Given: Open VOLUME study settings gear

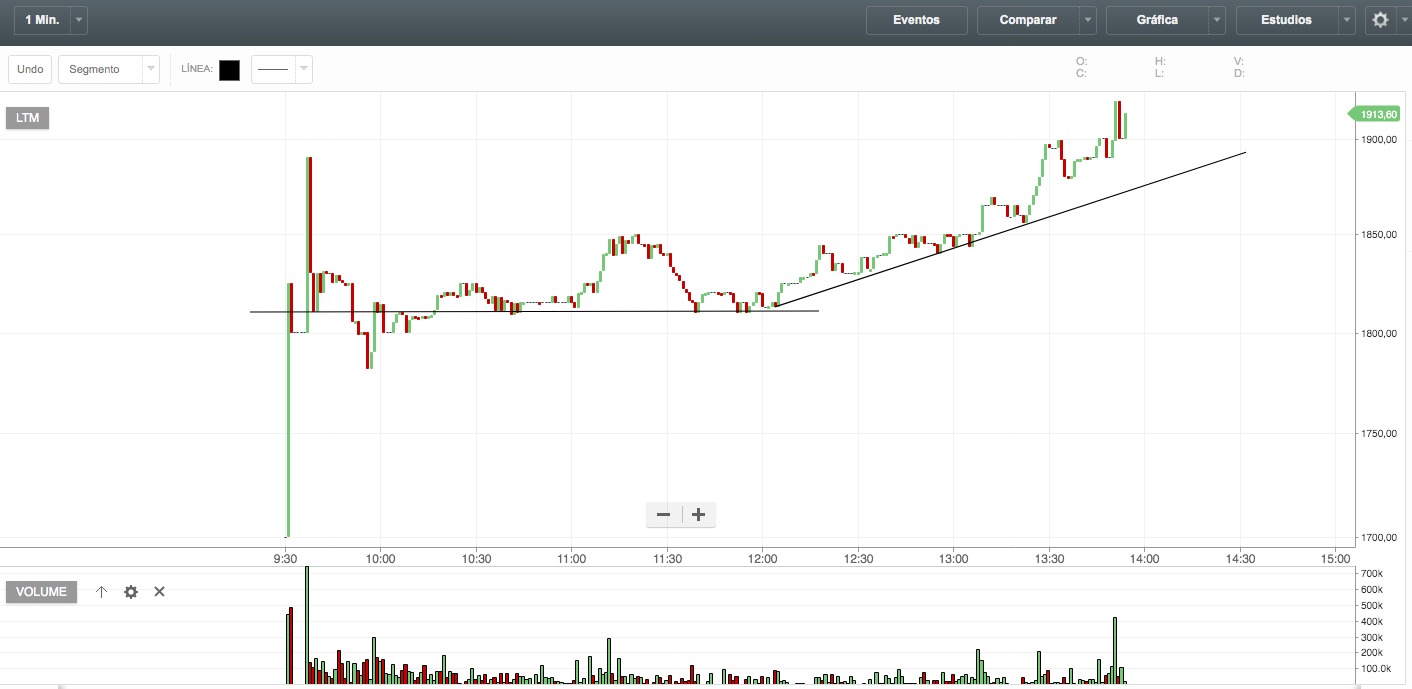Looking at the screenshot, I should click(x=131, y=592).
